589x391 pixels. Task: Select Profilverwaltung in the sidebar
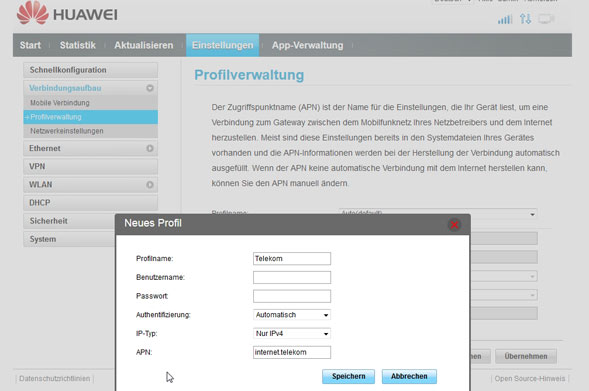pos(91,117)
